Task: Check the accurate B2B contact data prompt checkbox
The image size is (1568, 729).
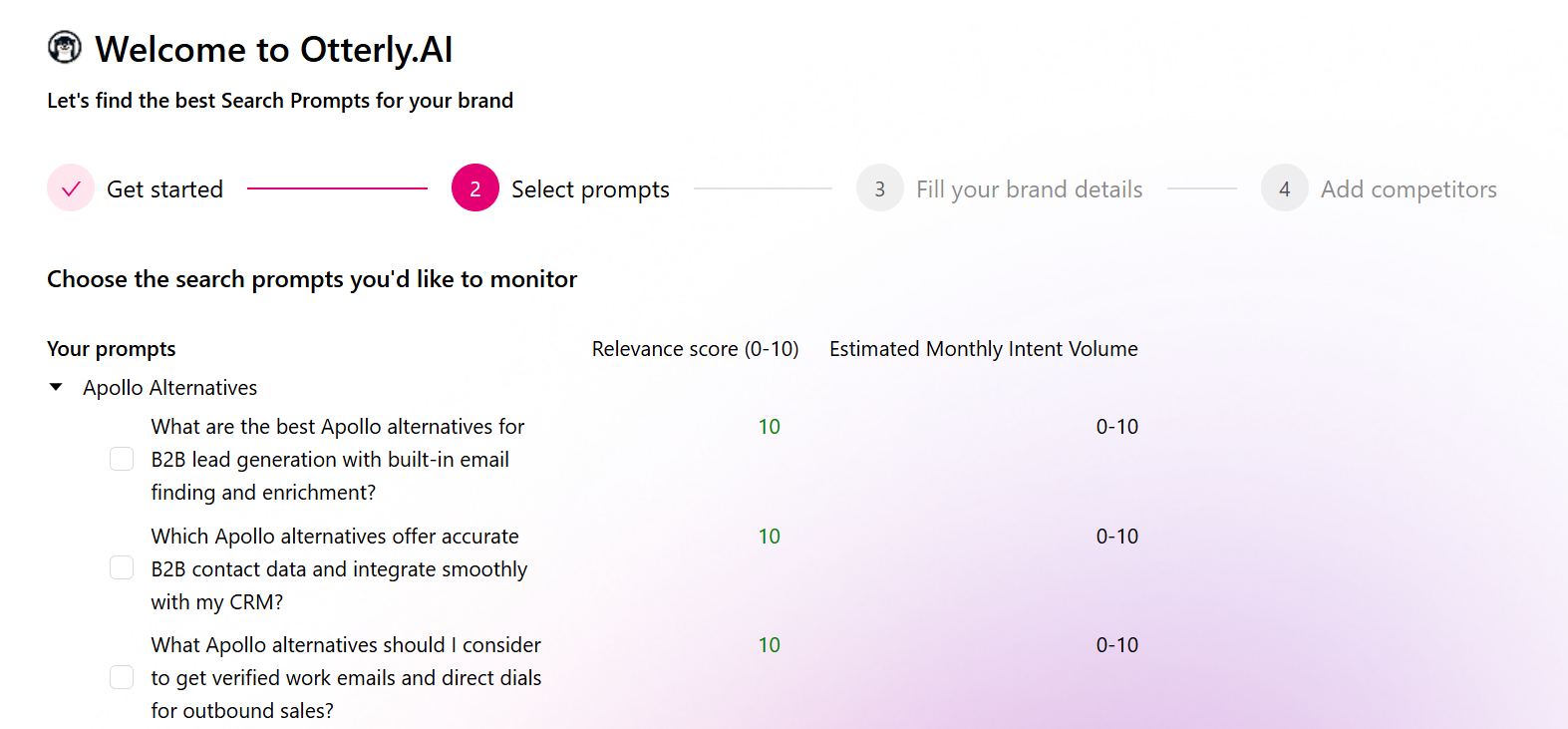Action: pyautogui.click(x=122, y=568)
